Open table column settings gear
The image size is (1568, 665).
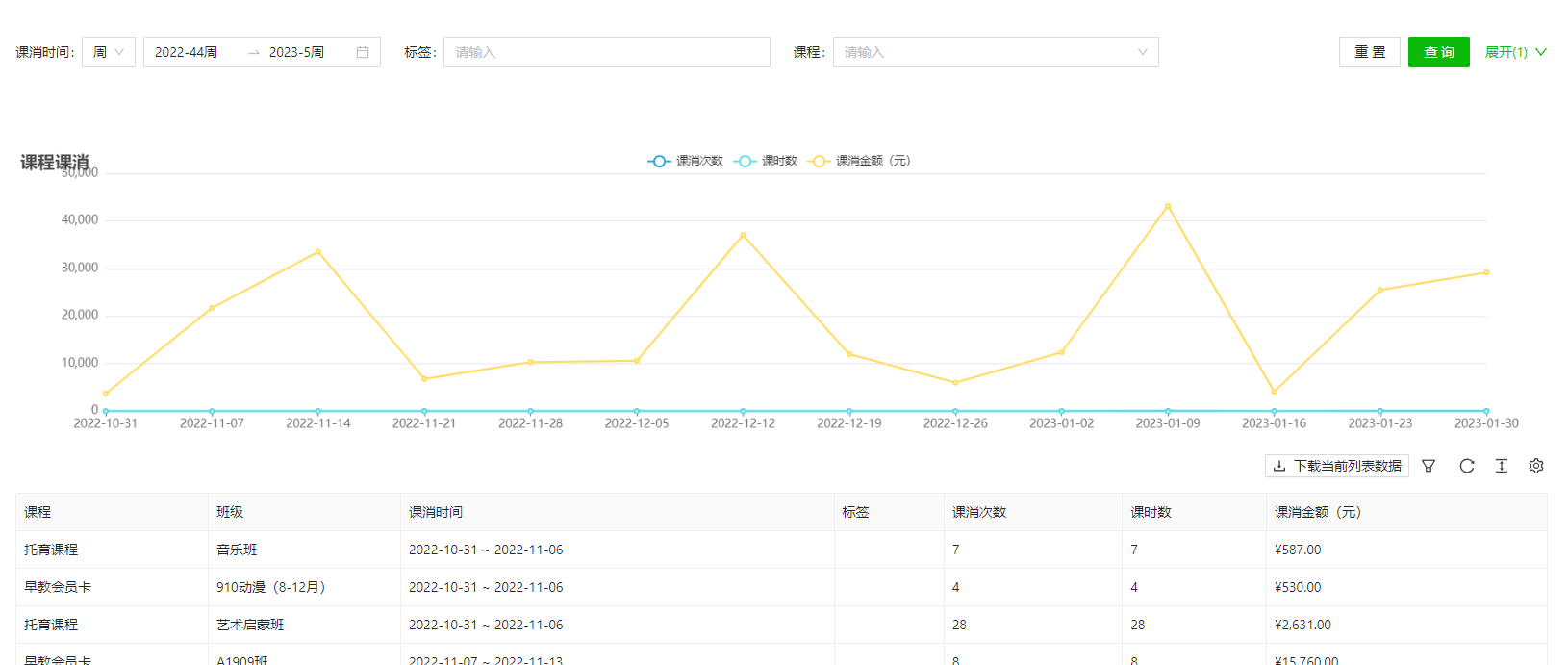tap(1536, 466)
